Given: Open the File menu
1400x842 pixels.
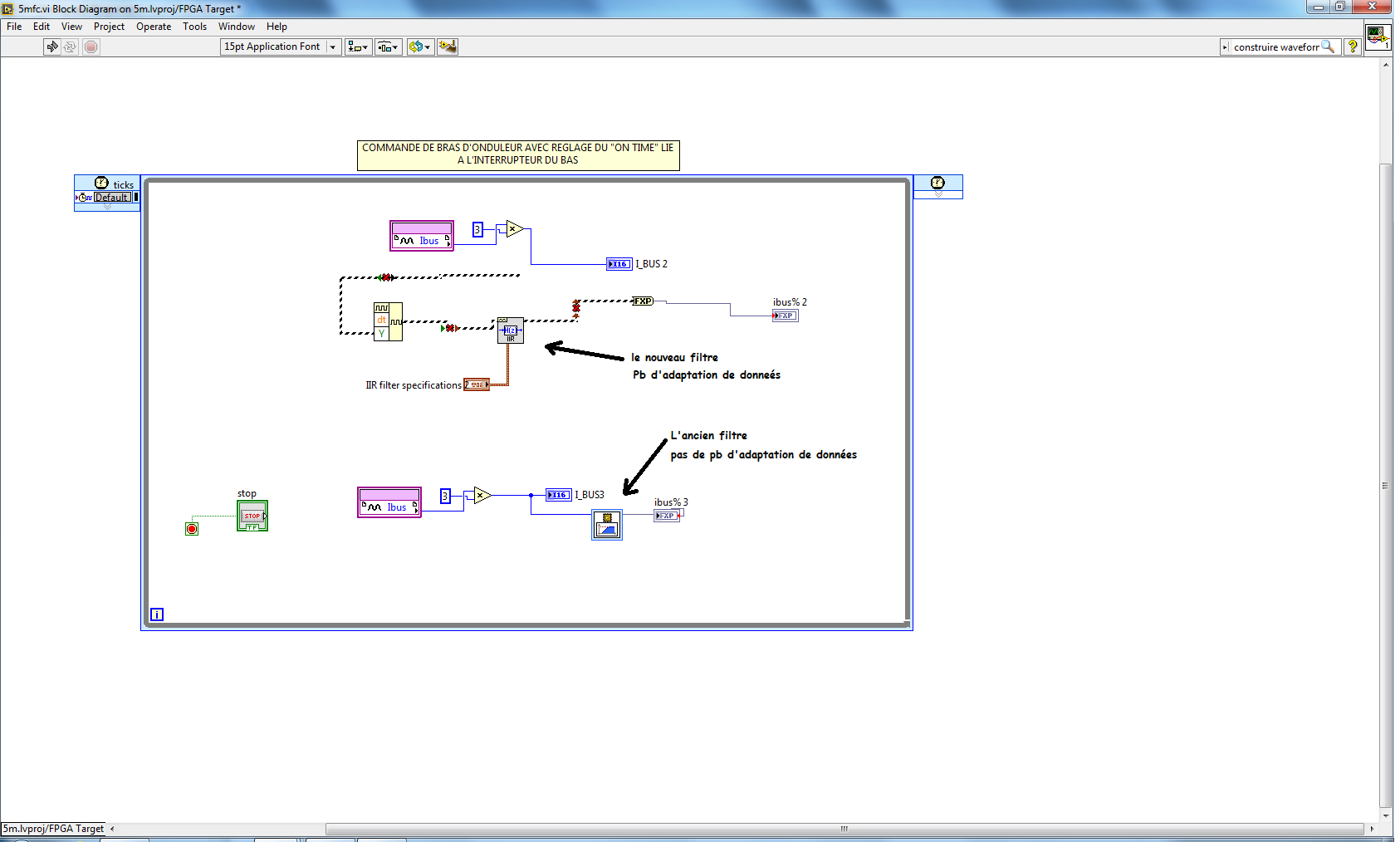Looking at the screenshot, I should coord(14,27).
